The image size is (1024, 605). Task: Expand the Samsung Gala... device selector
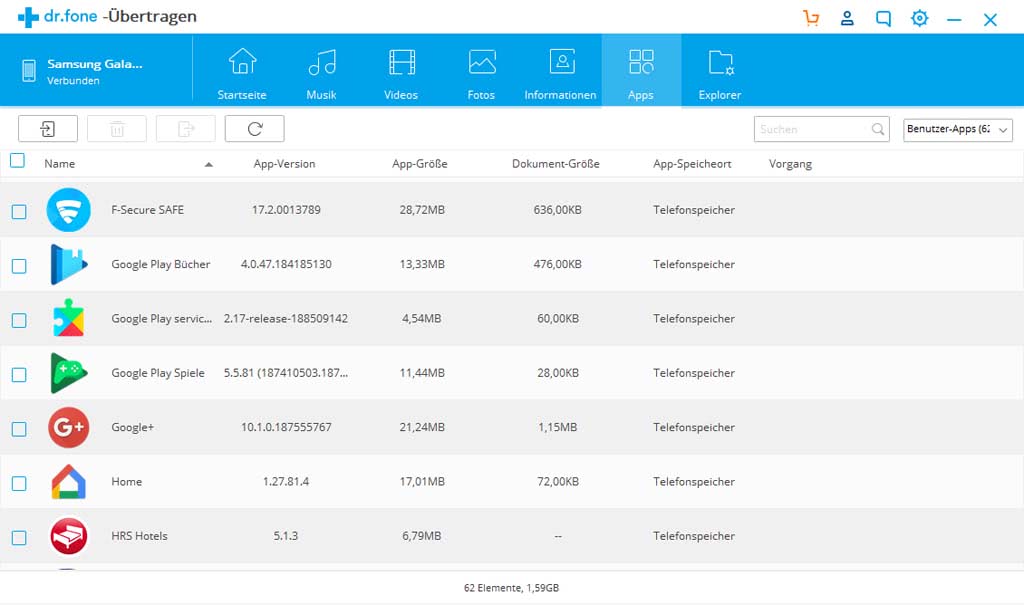95,69
